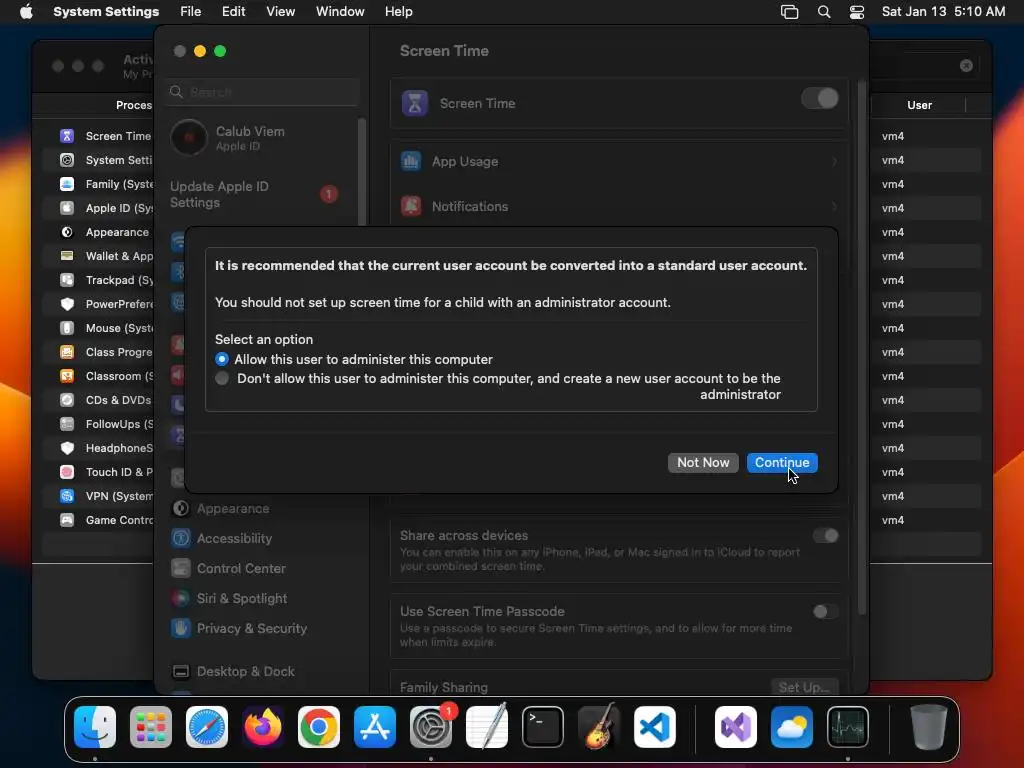Click Screen Time pane scrollbar
This screenshot has width=1024, height=768.
(x=862, y=346)
